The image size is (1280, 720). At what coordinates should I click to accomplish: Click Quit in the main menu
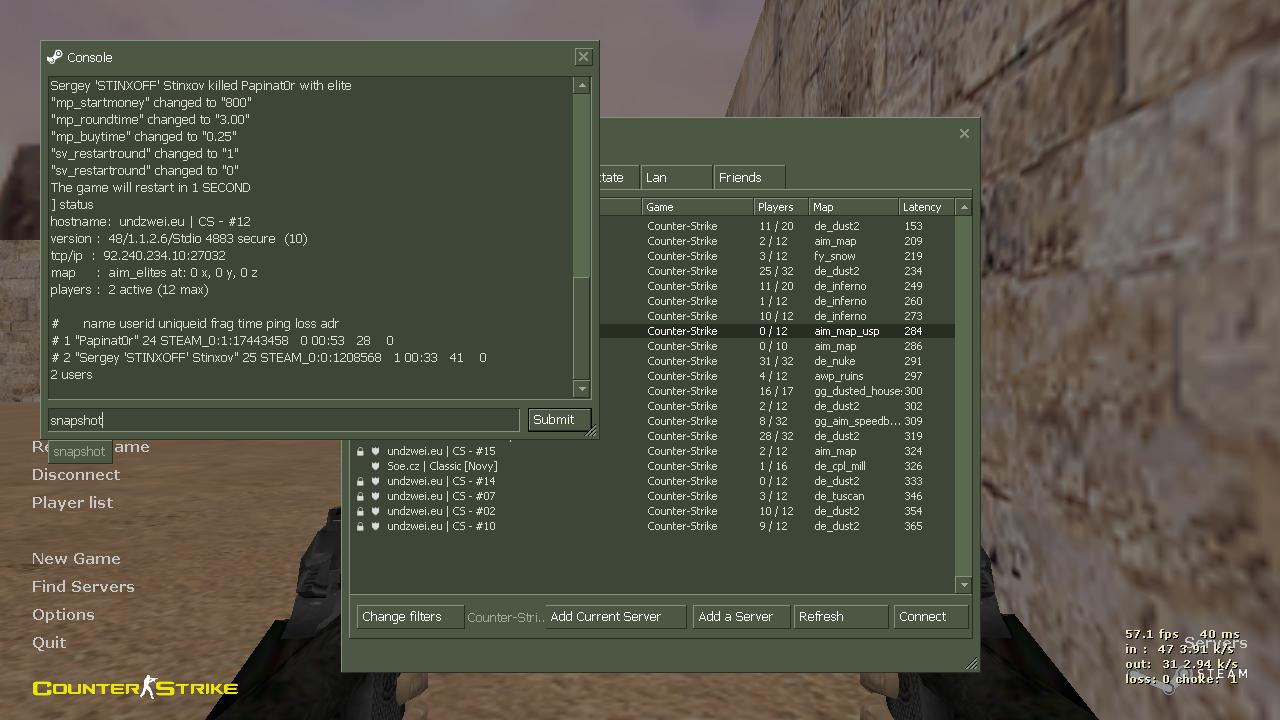pos(49,643)
